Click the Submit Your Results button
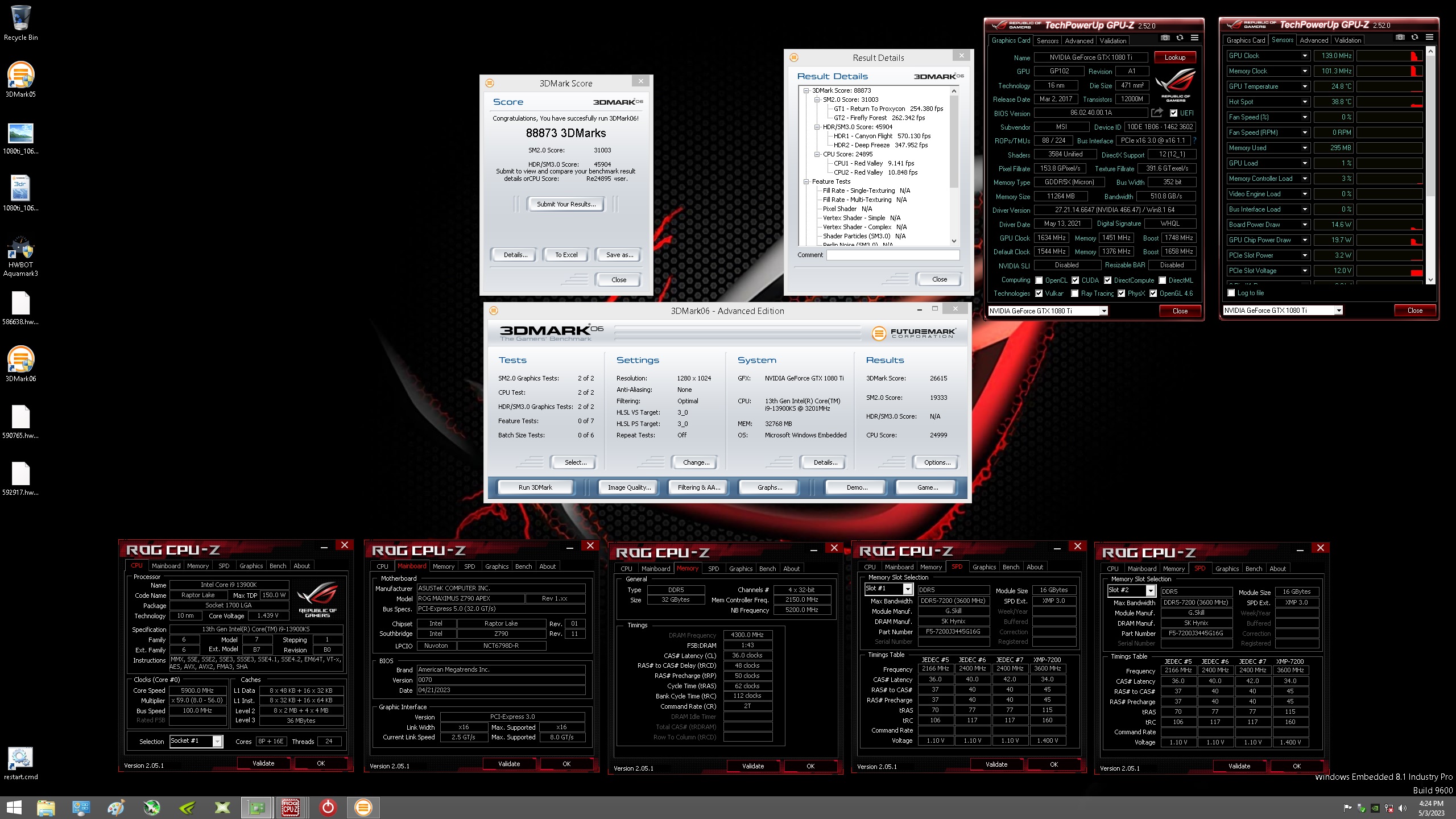This screenshot has height=819, width=1456. pos(566,204)
